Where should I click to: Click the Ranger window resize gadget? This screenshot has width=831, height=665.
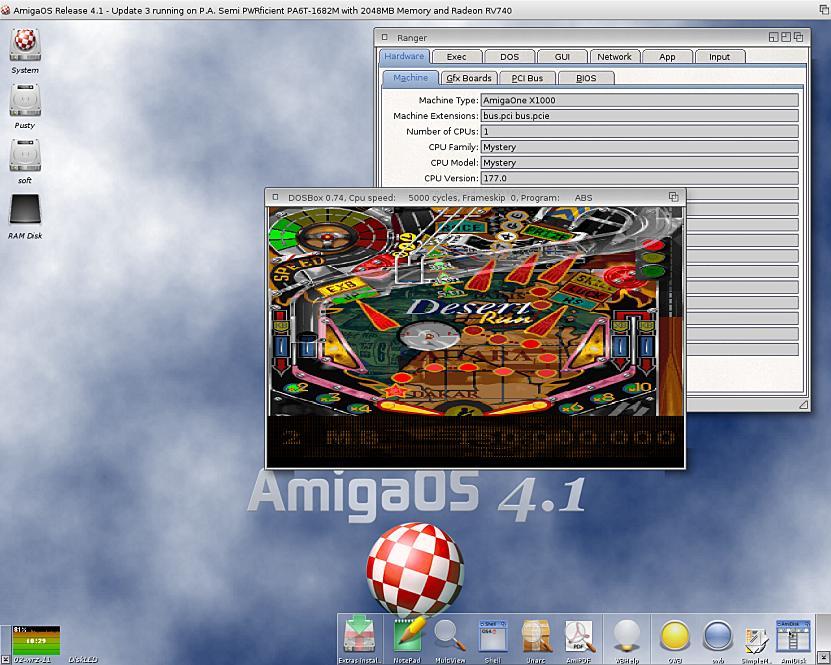(x=804, y=405)
